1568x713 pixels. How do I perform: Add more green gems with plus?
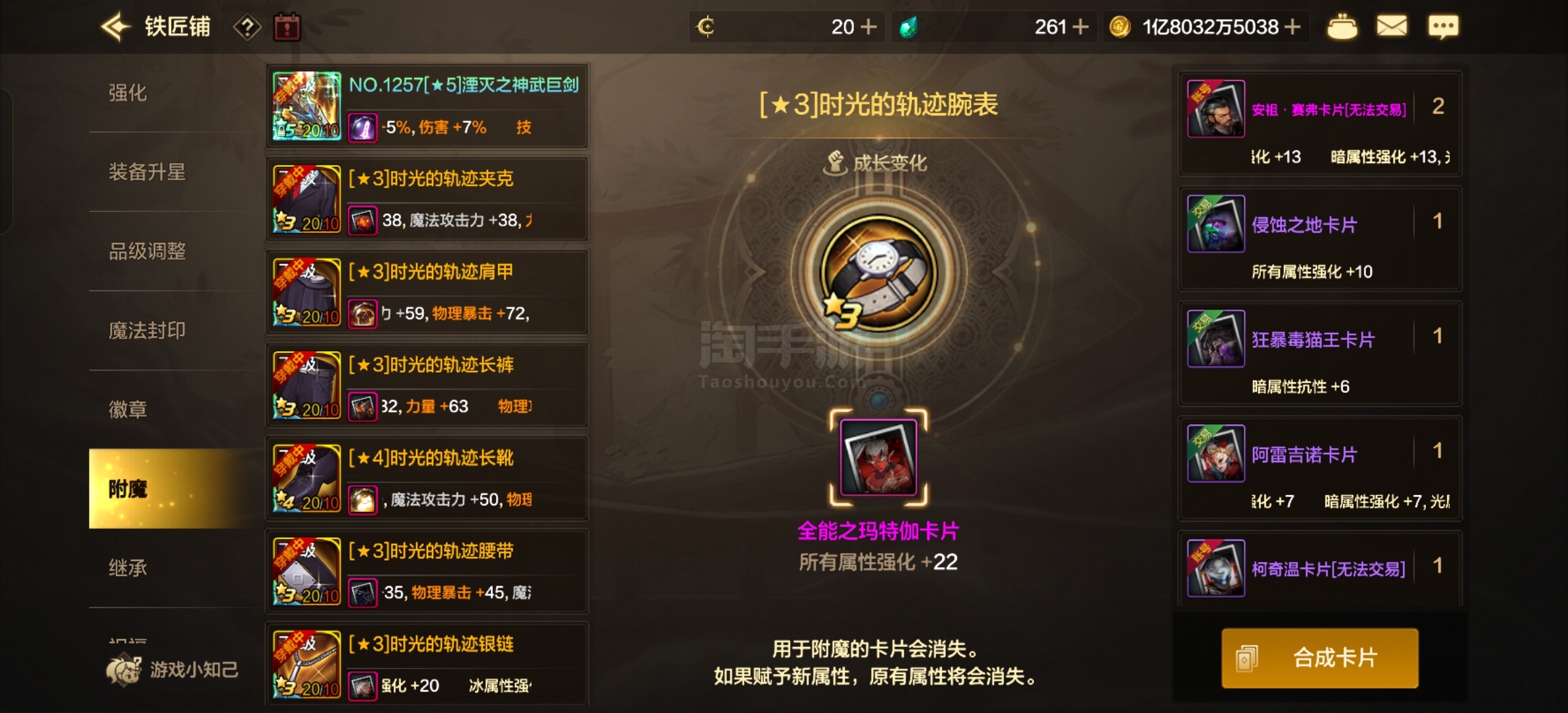(x=1081, y=27)
